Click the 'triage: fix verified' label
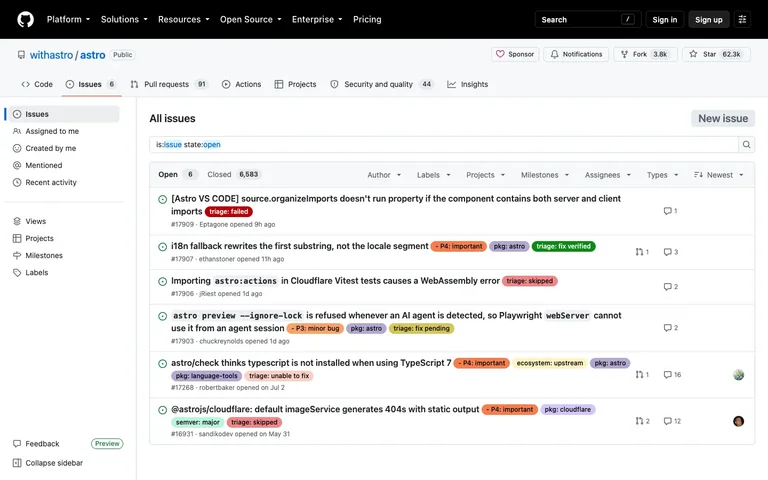The height and width of the screenshot is (480, 768). coord(563,246)
